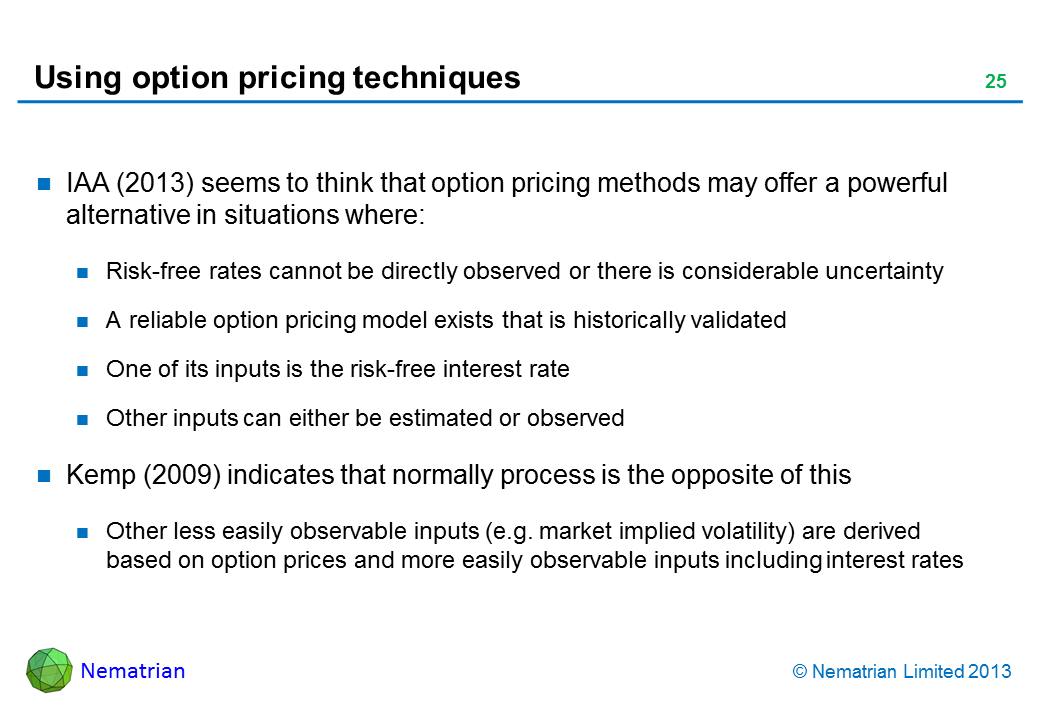Click the green Nematrian polyhedron logo
The width and height of the screenshot is (1040, 720).
(49, 670)
